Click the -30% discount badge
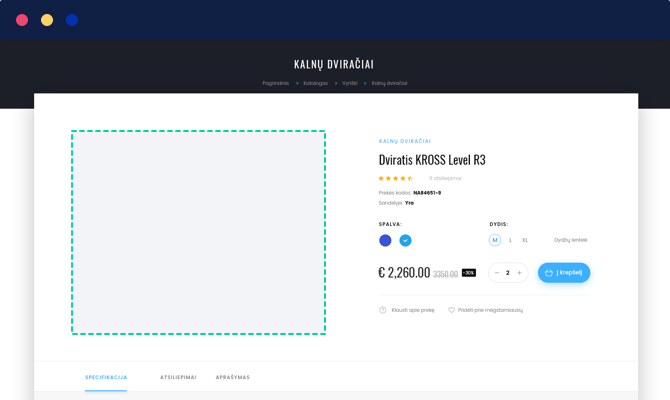 (x=469, y=273)
